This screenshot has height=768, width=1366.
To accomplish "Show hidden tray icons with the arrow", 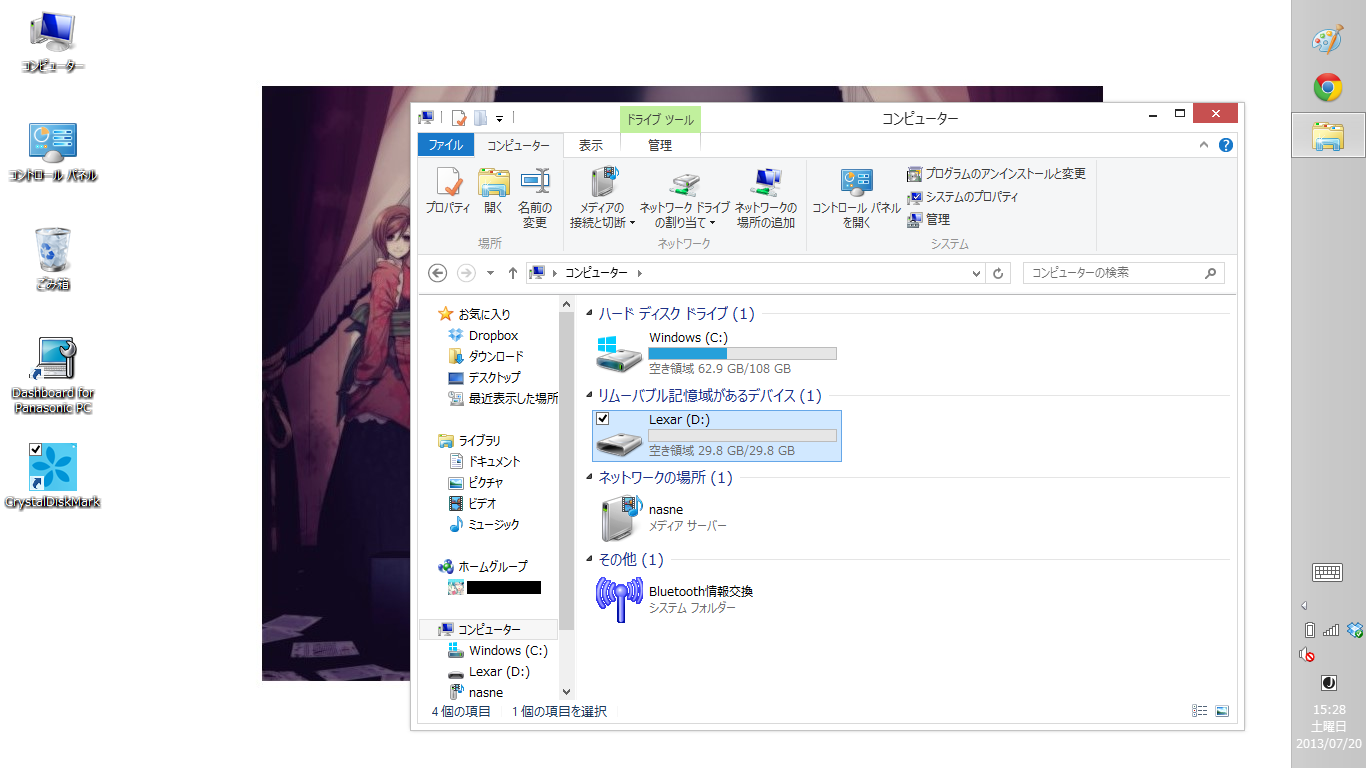I will 1304,606.
